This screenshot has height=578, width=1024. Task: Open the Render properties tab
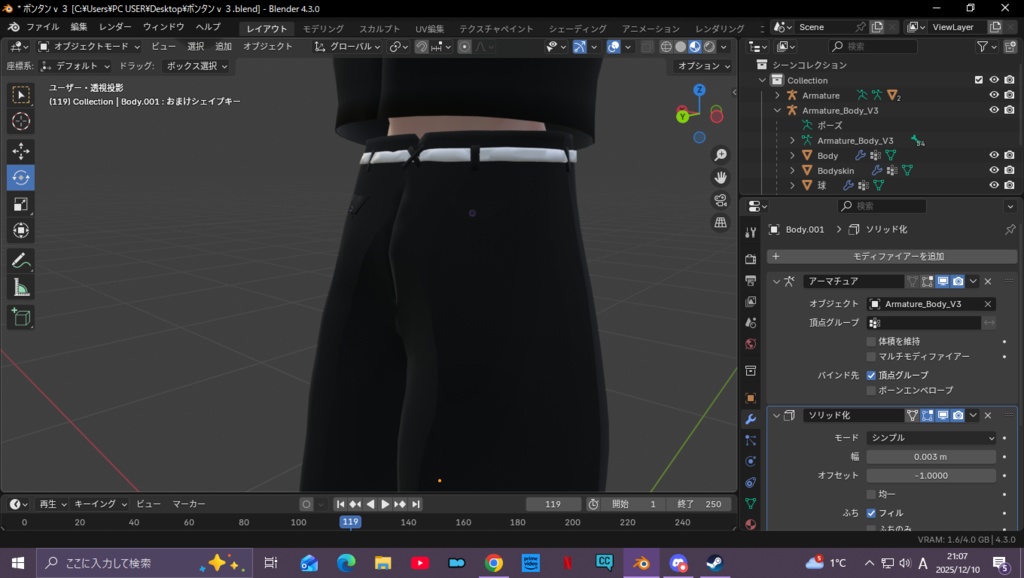(x=750, y=259)
